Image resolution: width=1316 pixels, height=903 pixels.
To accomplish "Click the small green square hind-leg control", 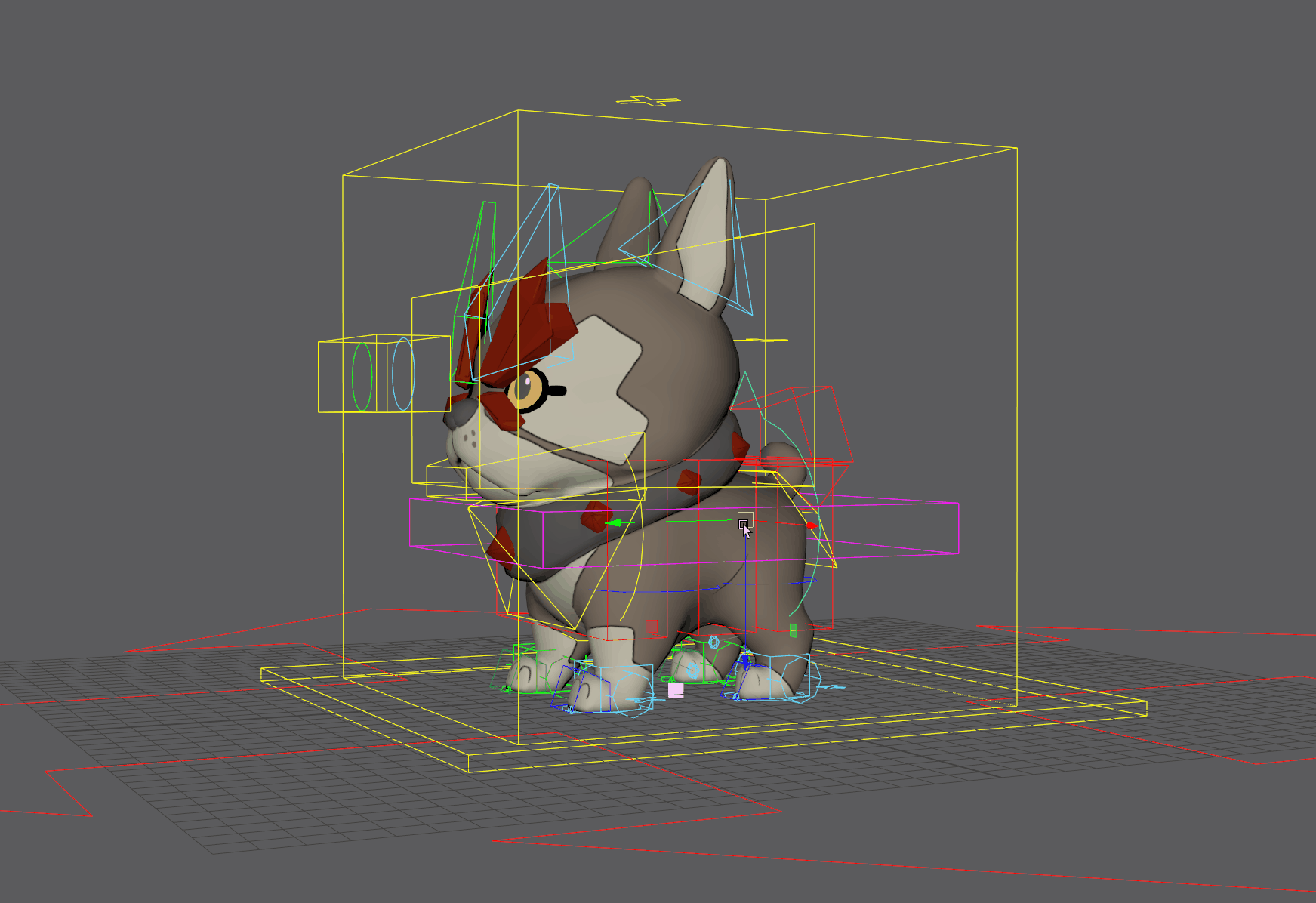I will click(x=793, y=630).
